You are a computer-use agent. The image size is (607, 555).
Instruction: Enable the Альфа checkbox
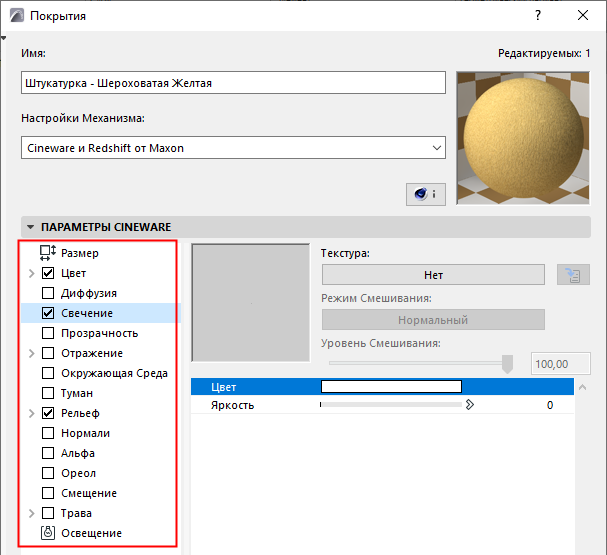[x=48, y=453]
